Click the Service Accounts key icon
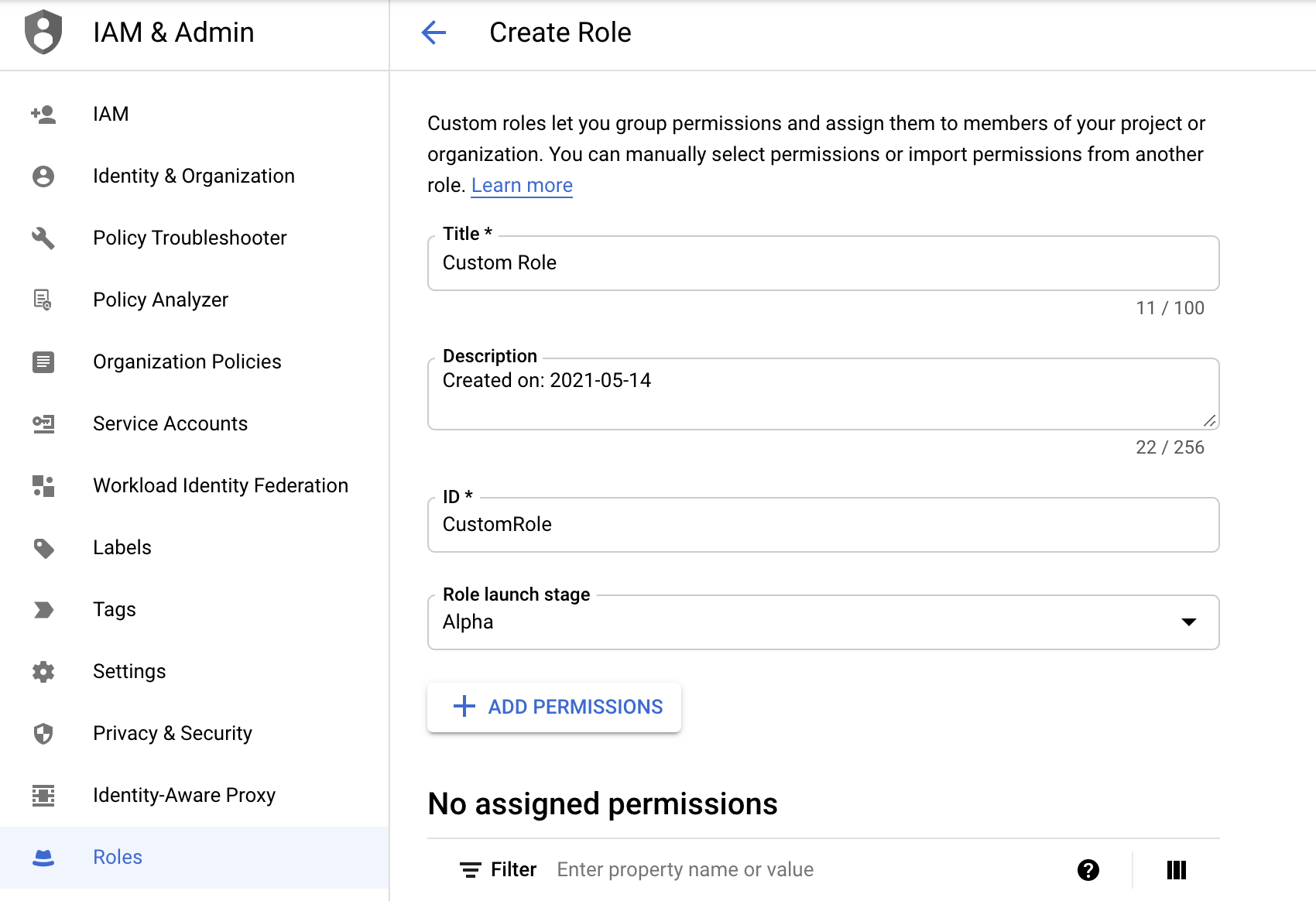The image size is (1316, 901). tap(43, 423)
